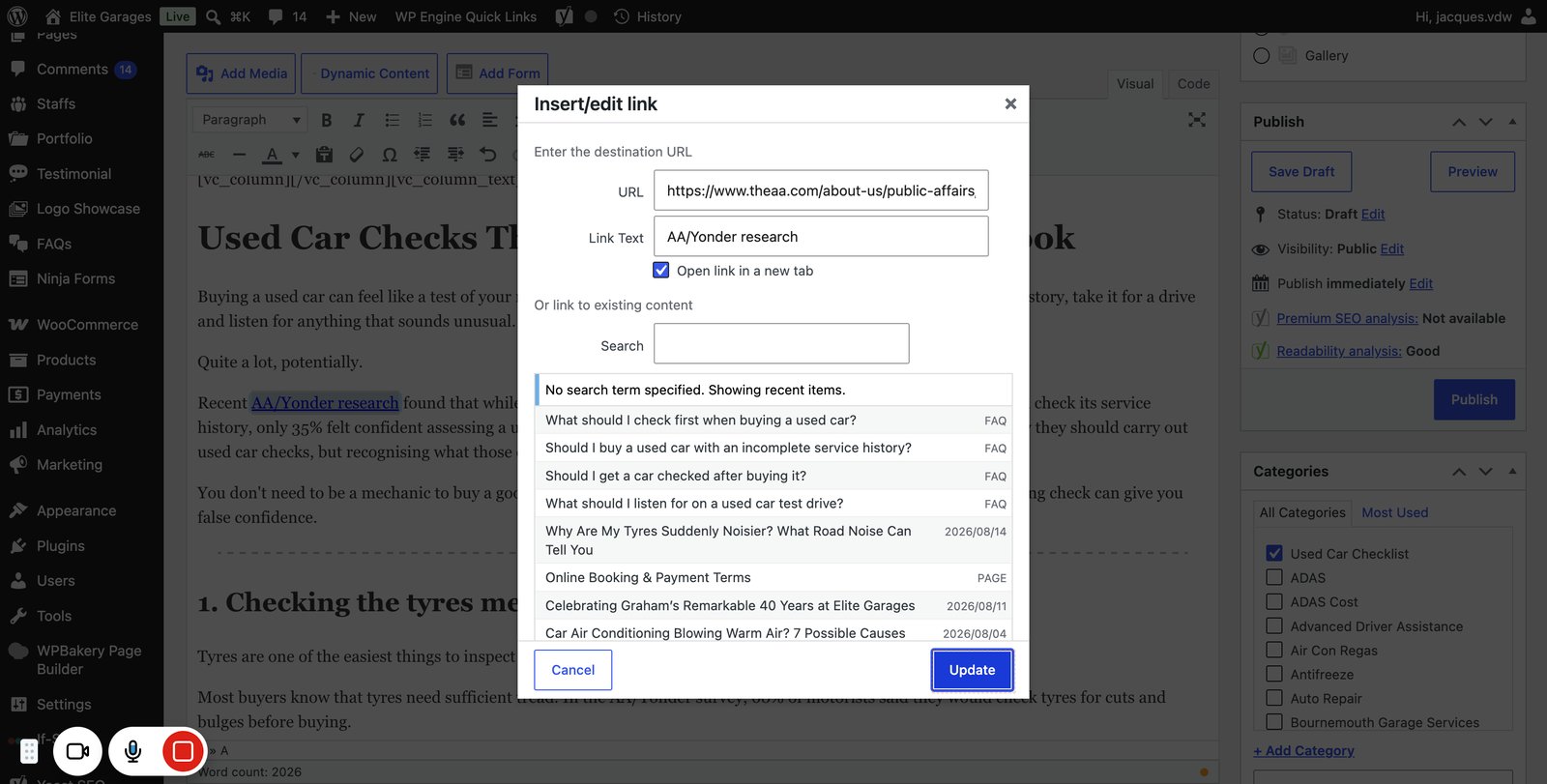Image resolution: width=1547 pixels, height=784 pixels.
Task: Switch to the Most Used categories tab
Action: (x=1394, y=512)
